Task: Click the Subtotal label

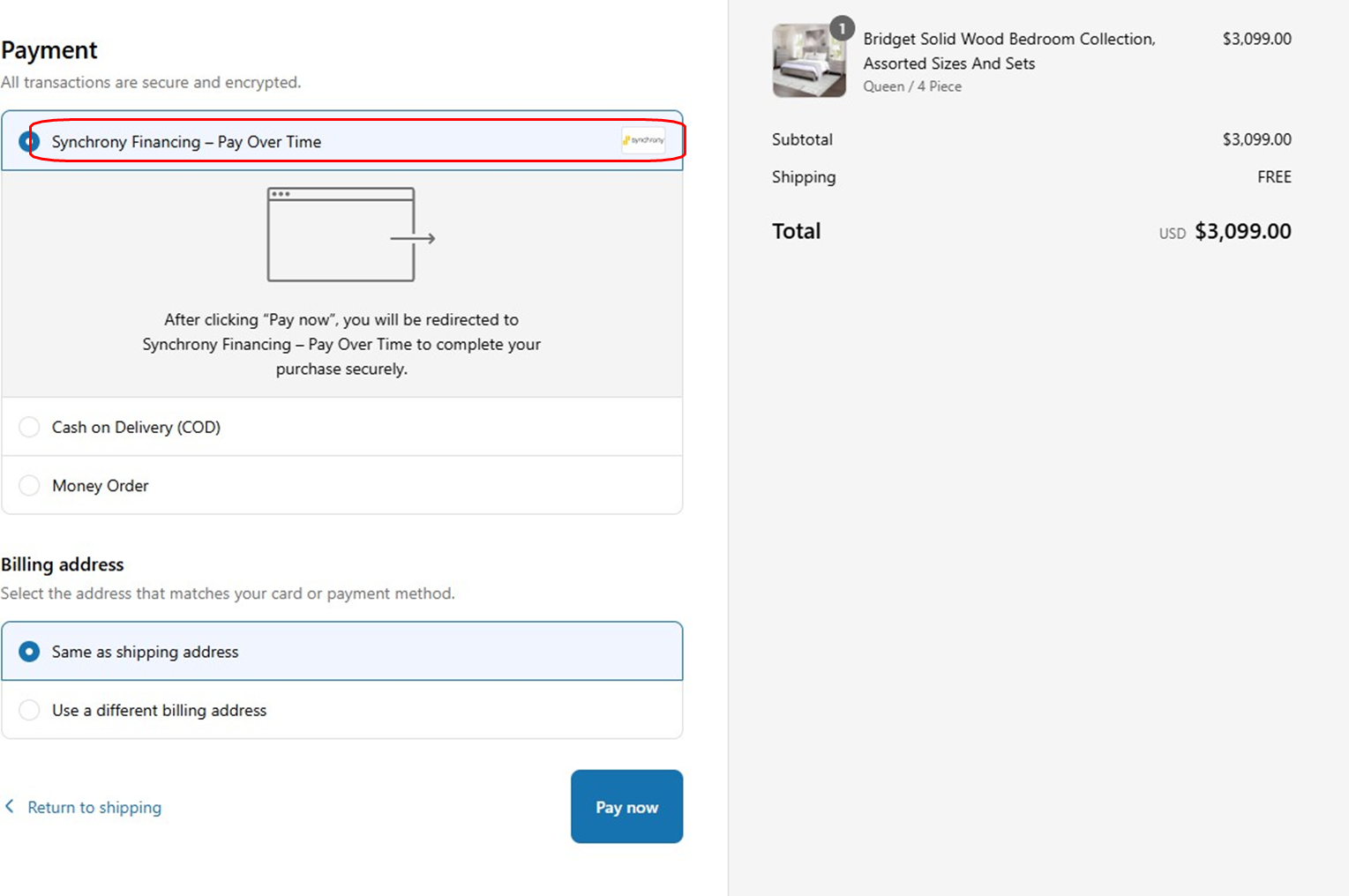Action: point(802,139)
